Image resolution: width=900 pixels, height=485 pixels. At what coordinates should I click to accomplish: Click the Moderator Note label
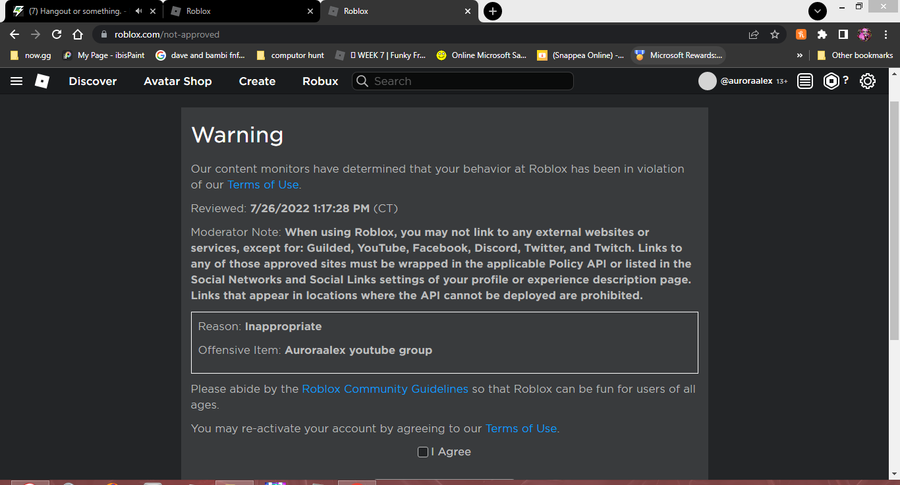(x=235, y=232)
